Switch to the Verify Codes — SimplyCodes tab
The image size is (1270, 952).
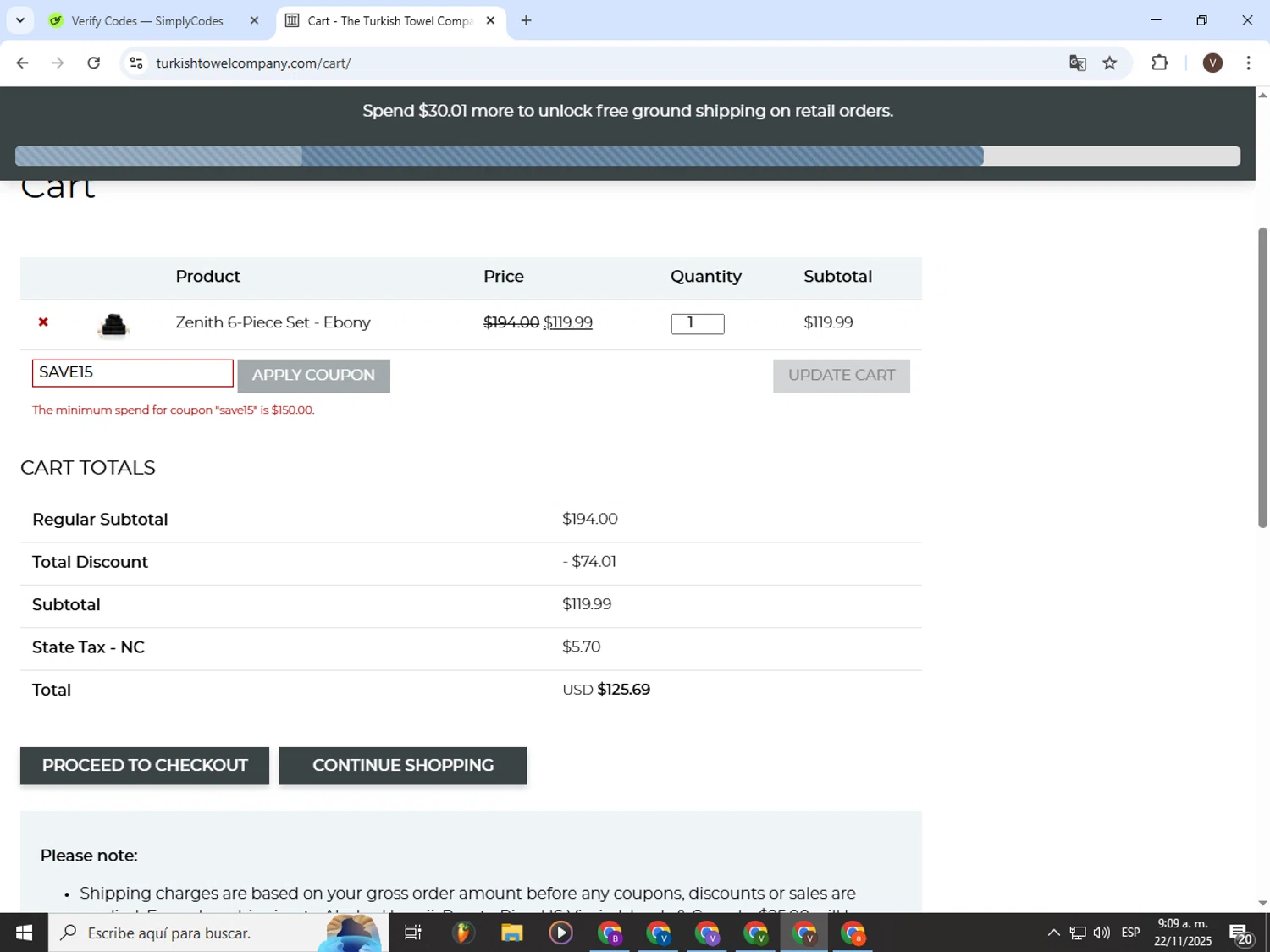(x=147, y=21)
